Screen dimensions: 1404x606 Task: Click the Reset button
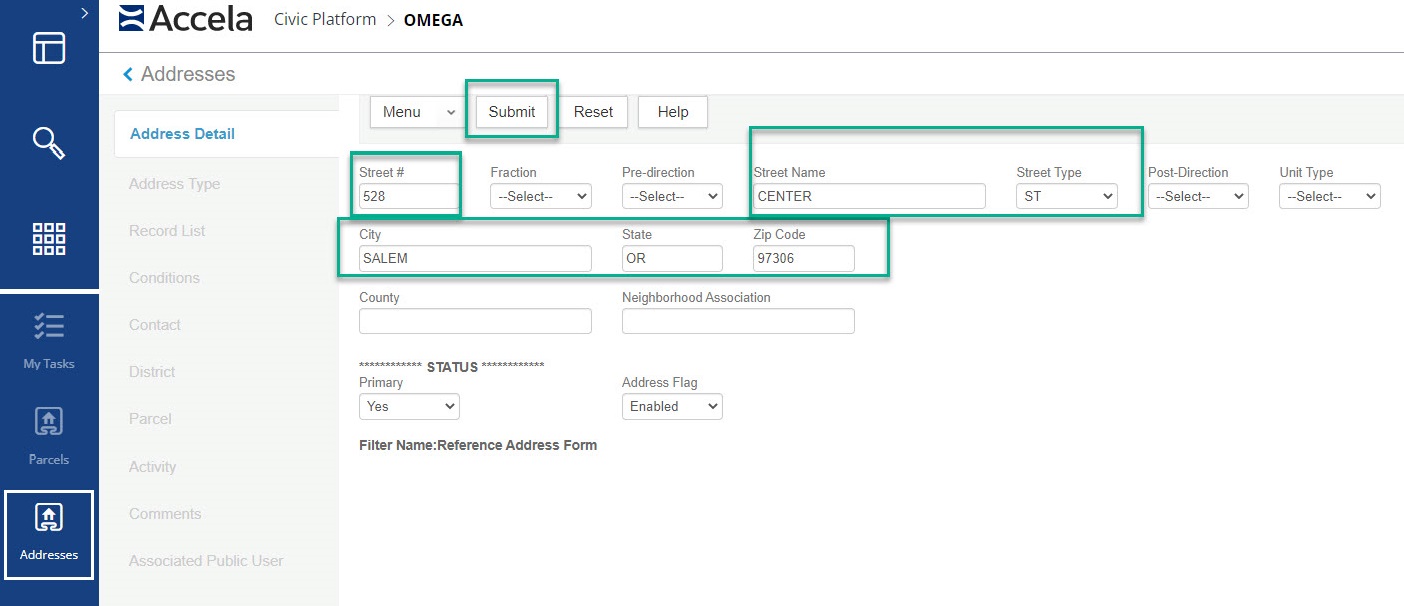pyautogui.click(x=593, y=112)
